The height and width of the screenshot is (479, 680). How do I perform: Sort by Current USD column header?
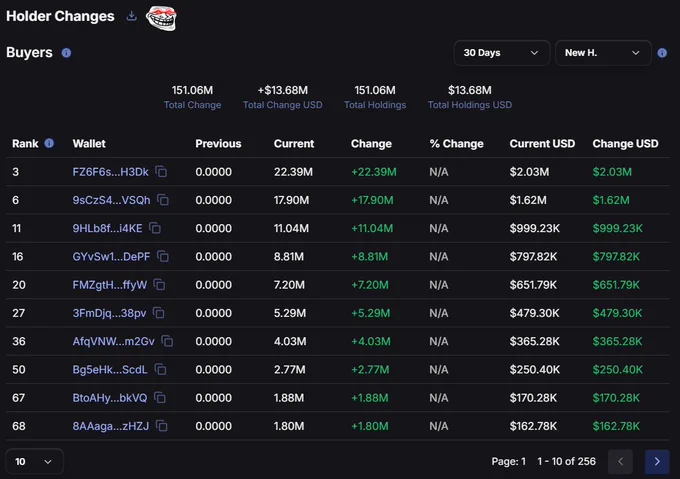coord(542,143)
